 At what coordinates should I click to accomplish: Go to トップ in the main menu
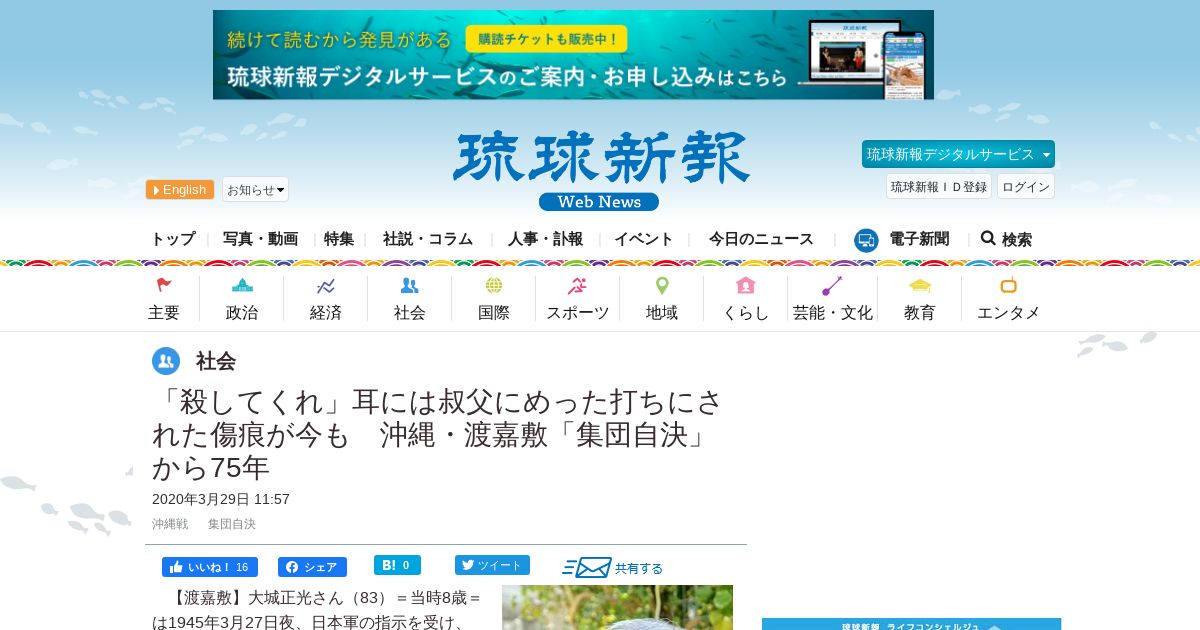point(173,239)
